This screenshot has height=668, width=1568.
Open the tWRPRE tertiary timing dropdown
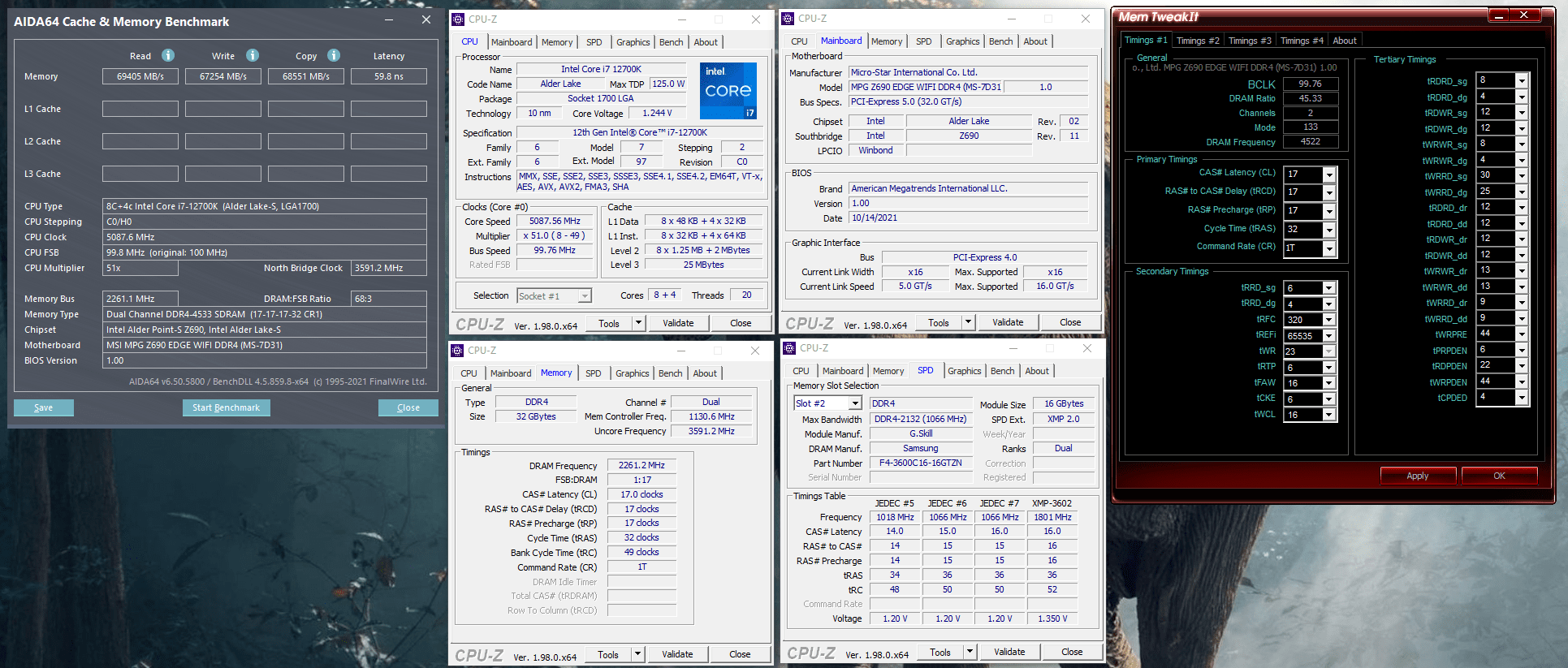(x=1522, y=334)
